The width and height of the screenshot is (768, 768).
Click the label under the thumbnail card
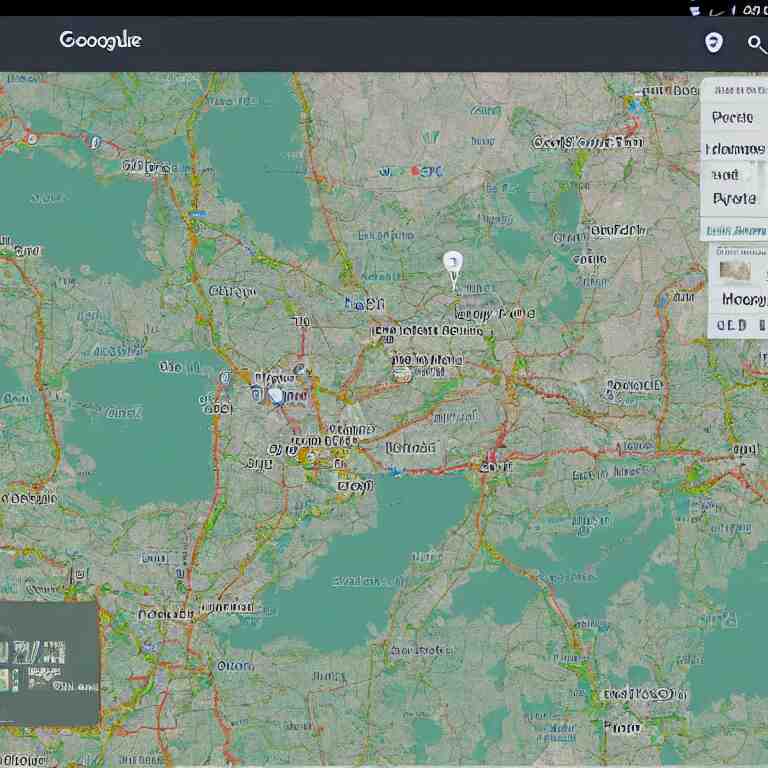[x=742, y=299]
